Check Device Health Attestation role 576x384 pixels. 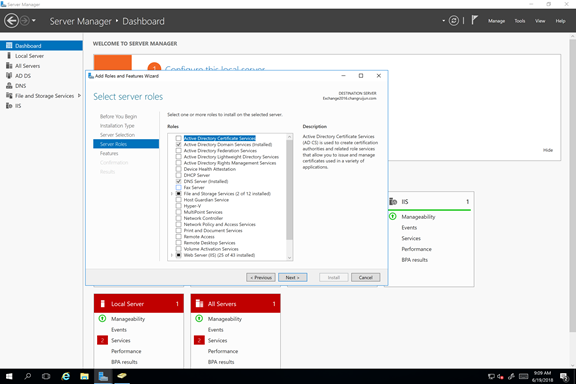coord(179,169)
